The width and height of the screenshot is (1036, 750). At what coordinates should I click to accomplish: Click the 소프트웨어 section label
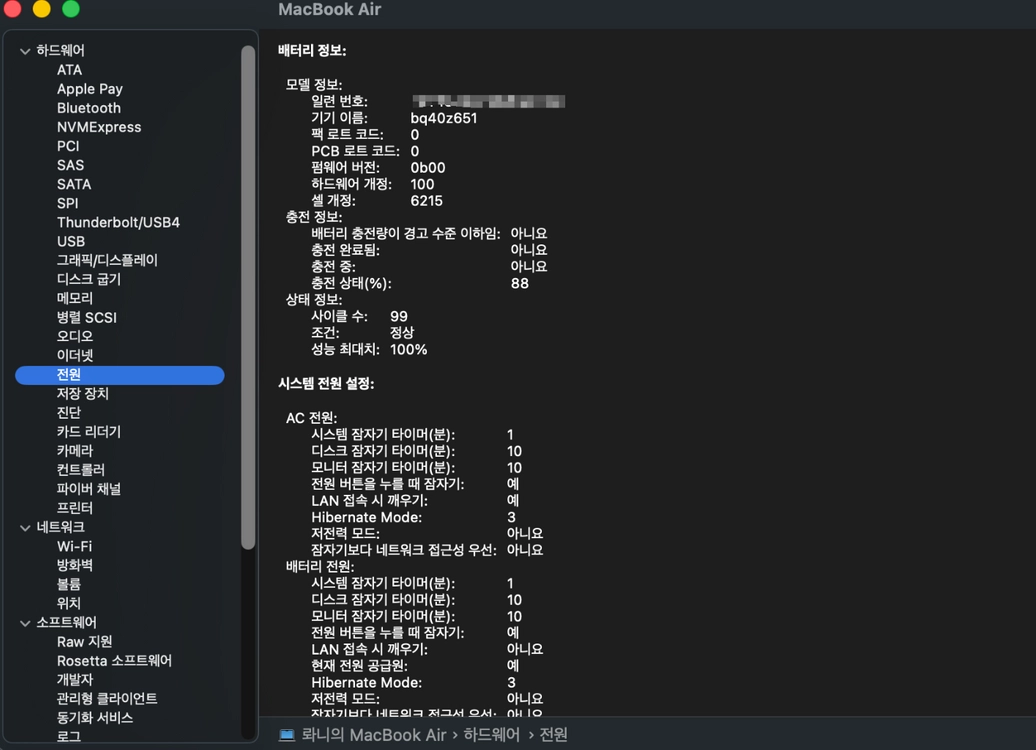66,622
